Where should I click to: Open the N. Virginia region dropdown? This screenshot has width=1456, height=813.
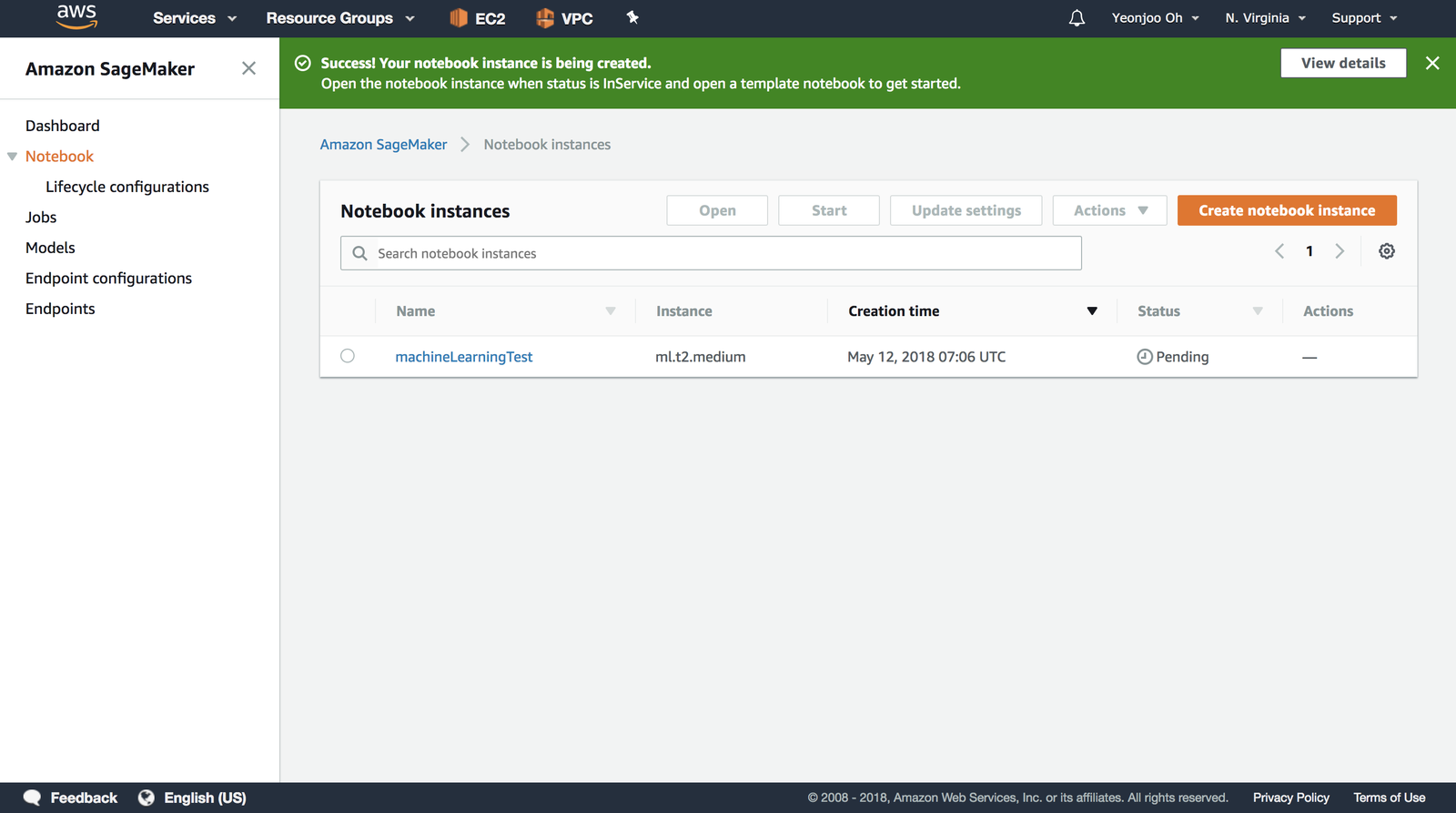[x=1265, y=18]
